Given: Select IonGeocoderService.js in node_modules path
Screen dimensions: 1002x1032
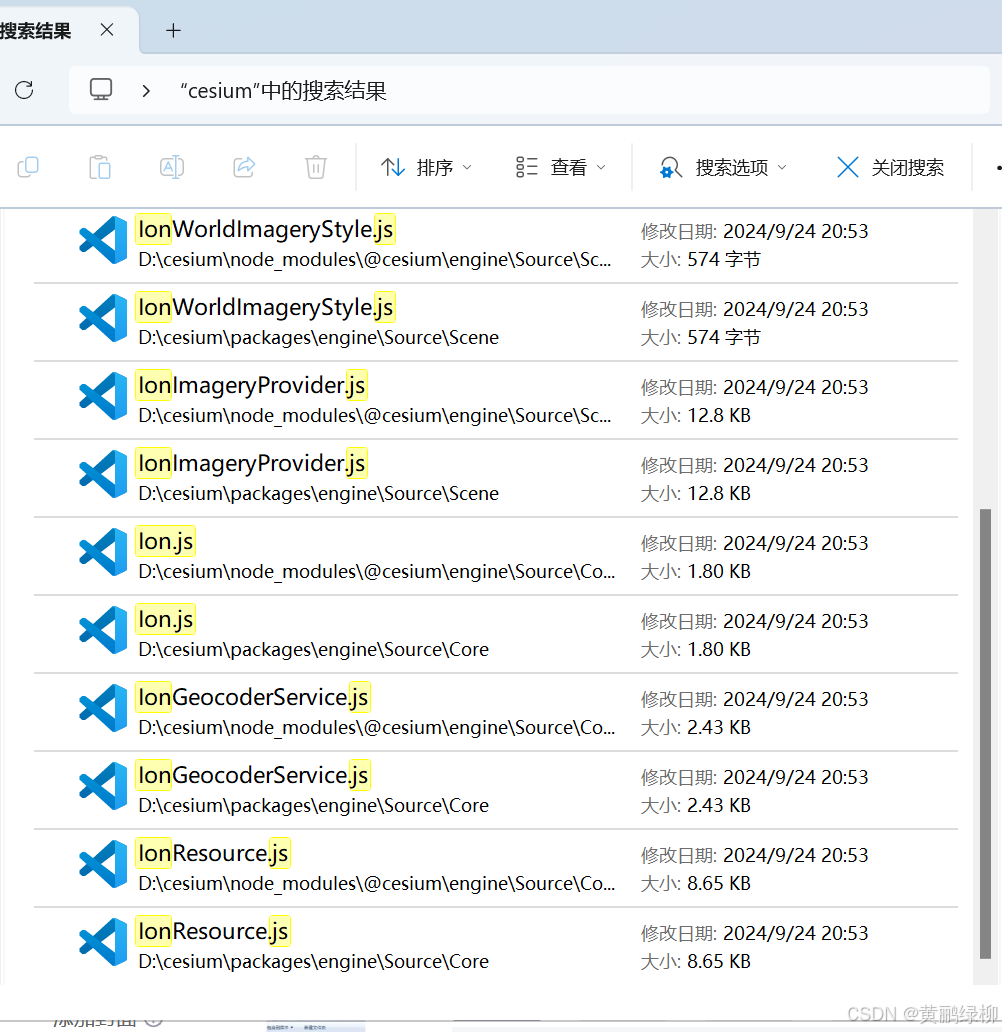Looking at the screenshot, I should point(495,712).
